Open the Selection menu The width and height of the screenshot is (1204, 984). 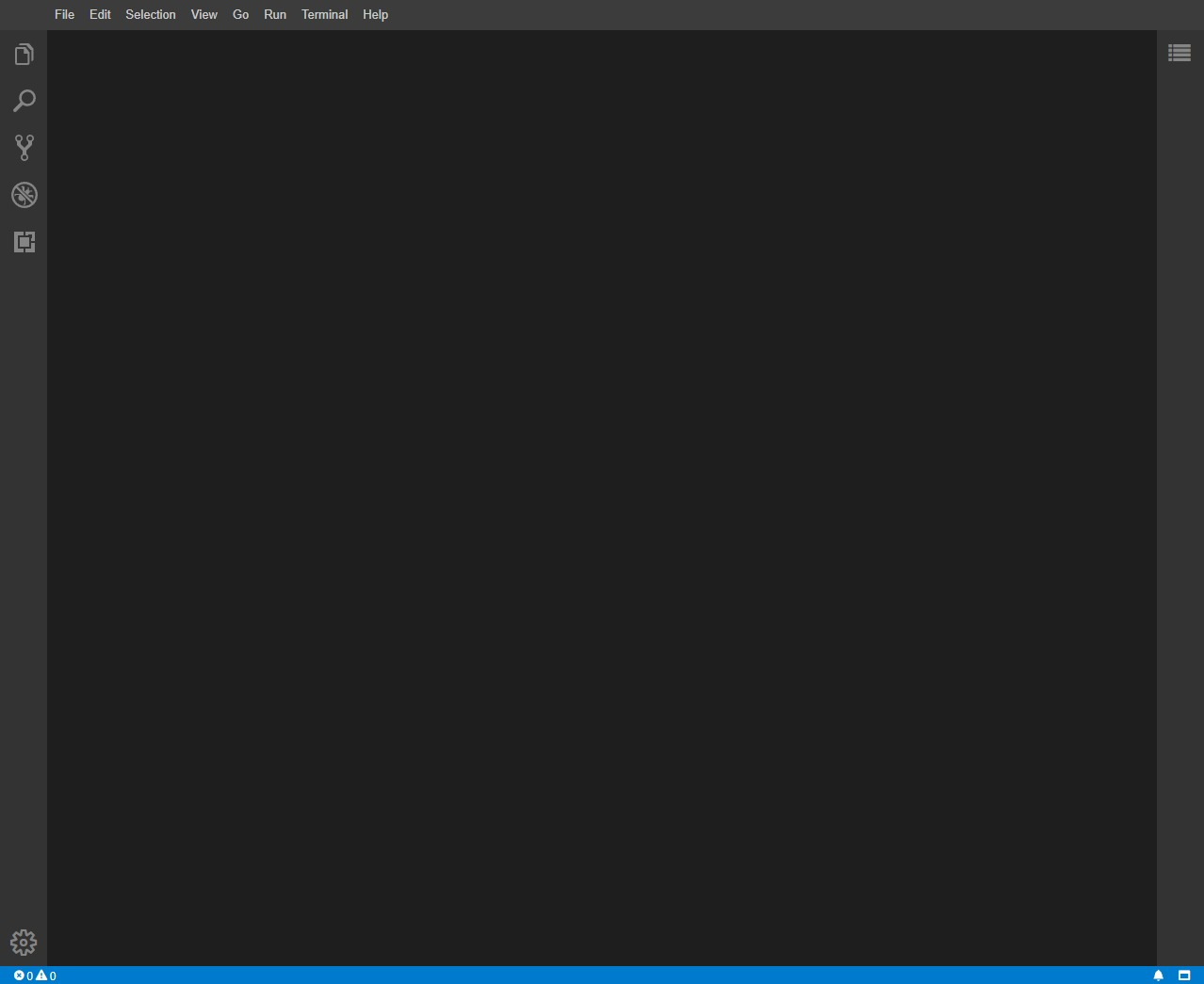(151, 14)
